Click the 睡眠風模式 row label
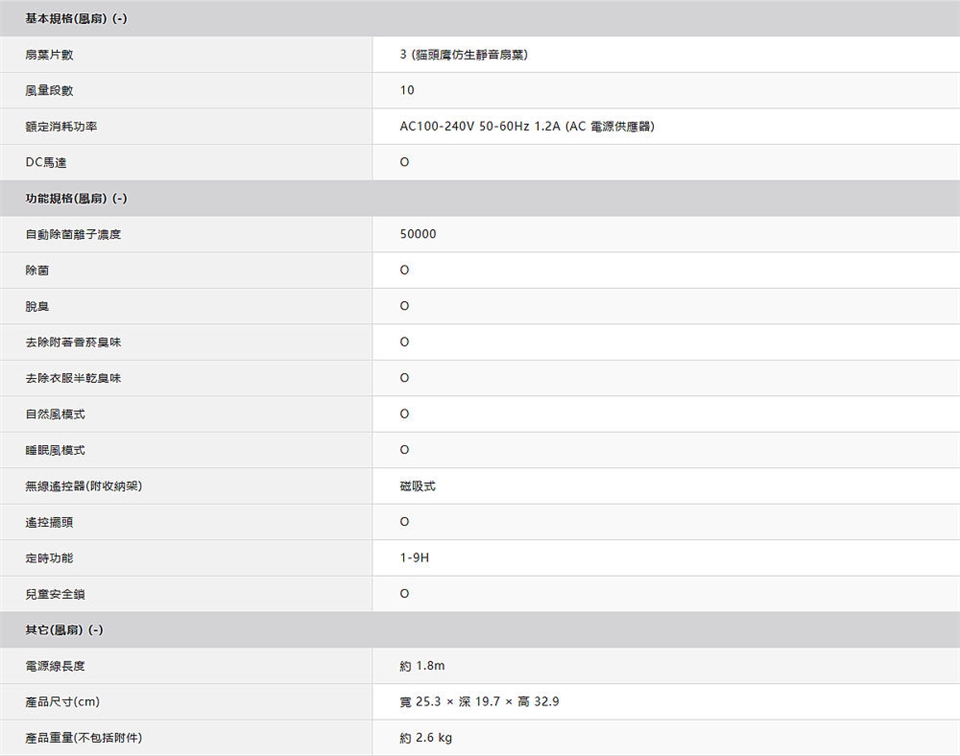The width and height of the screenshot is (960, 756). click(55, 450)
